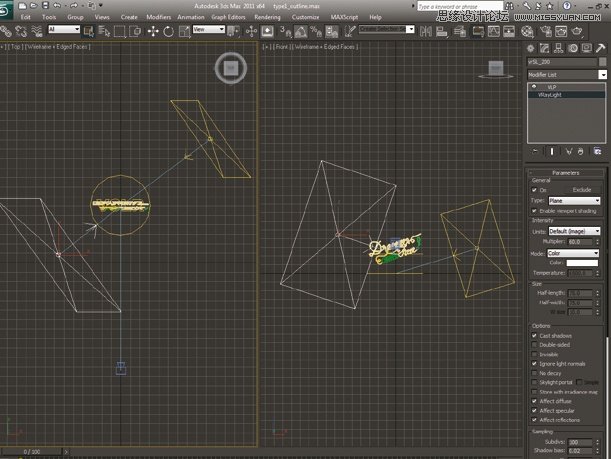Toggle the Invisible checkbox
611x459 pixels.
534,354
